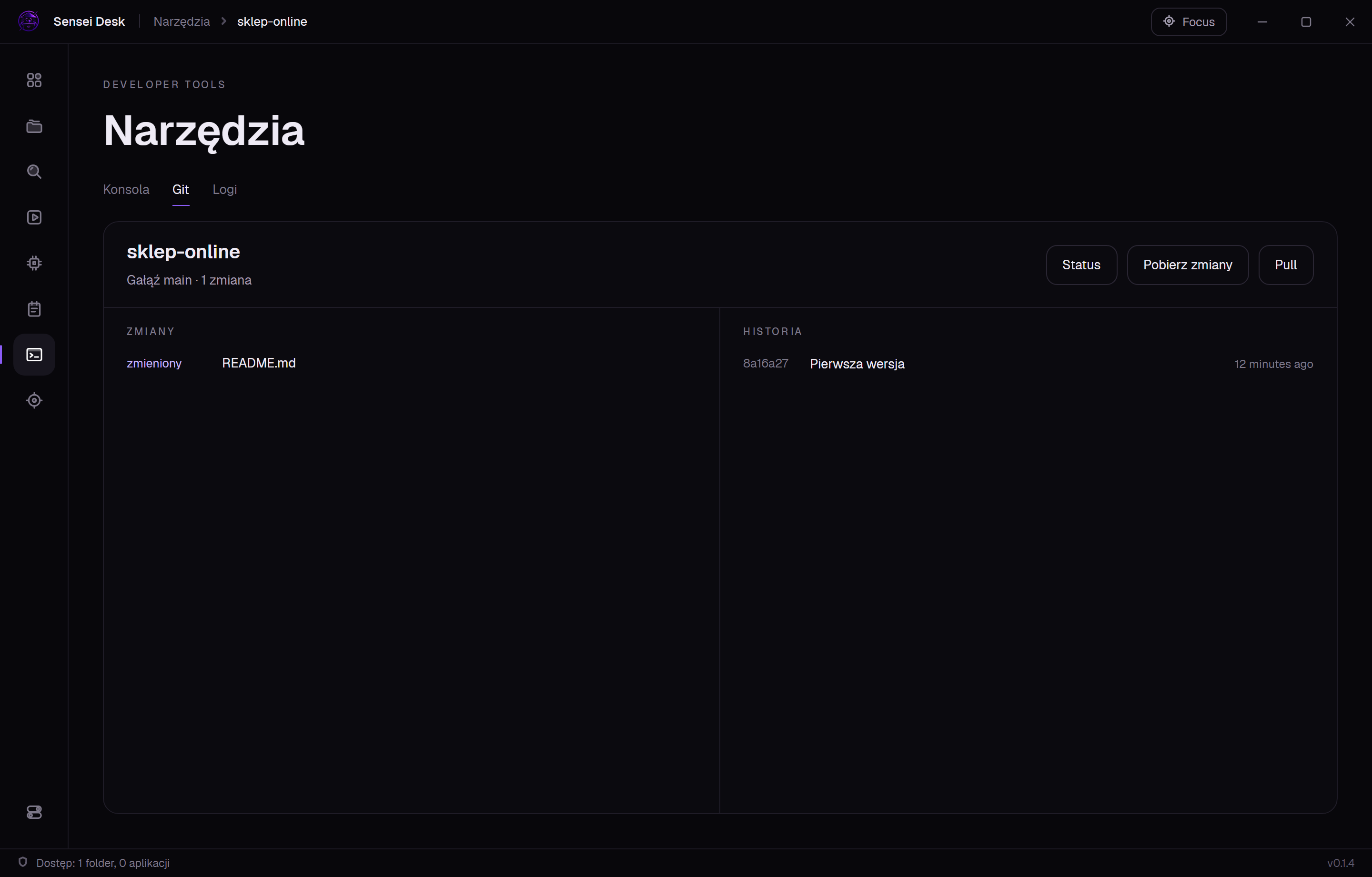This screenshot has width=1372, height=877.
Task: Click the Sensei Desk app title
Action: [x=89, y=21]
